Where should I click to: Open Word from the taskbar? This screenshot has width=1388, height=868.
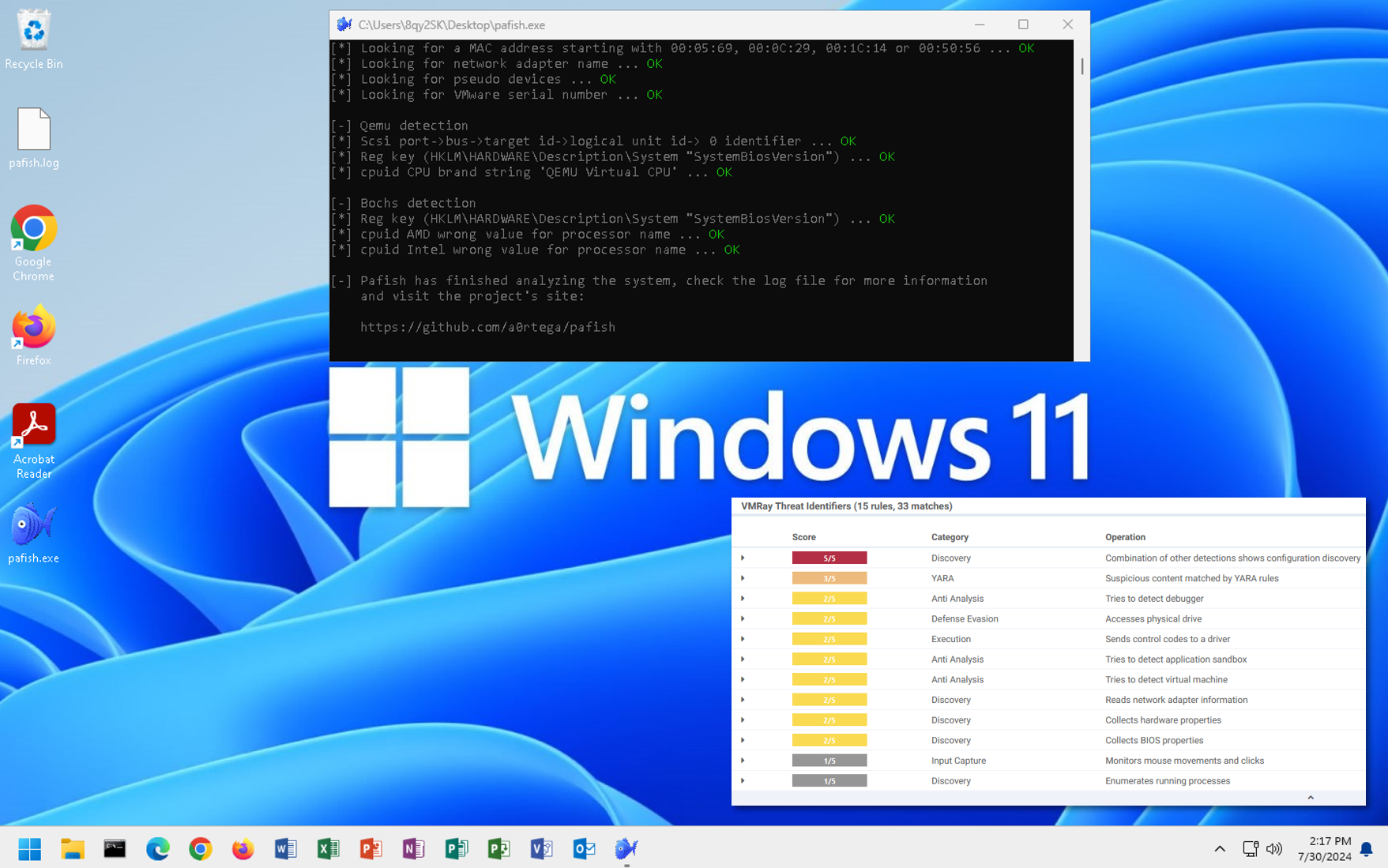(286, 849)
